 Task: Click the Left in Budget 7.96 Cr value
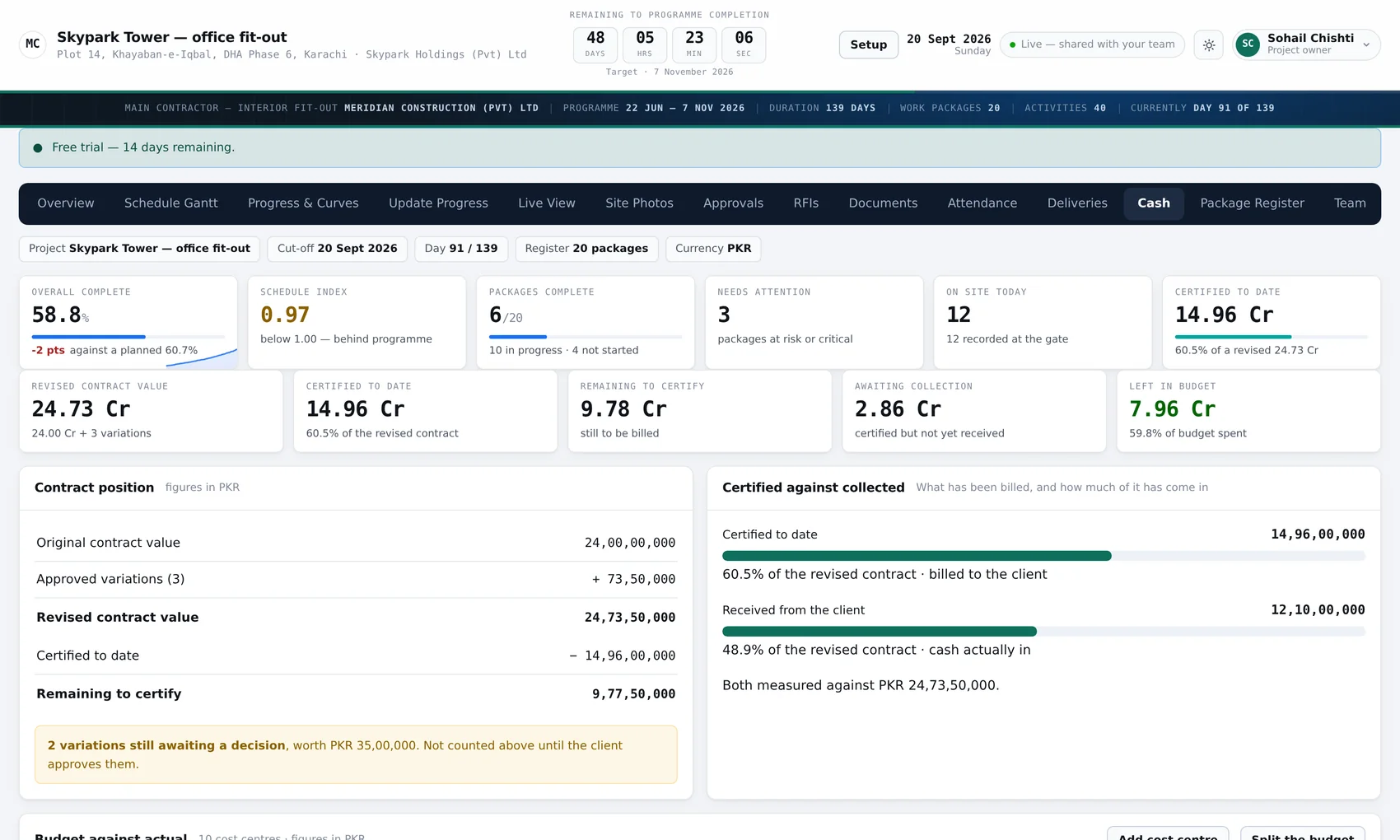[x=1173, y=409]
